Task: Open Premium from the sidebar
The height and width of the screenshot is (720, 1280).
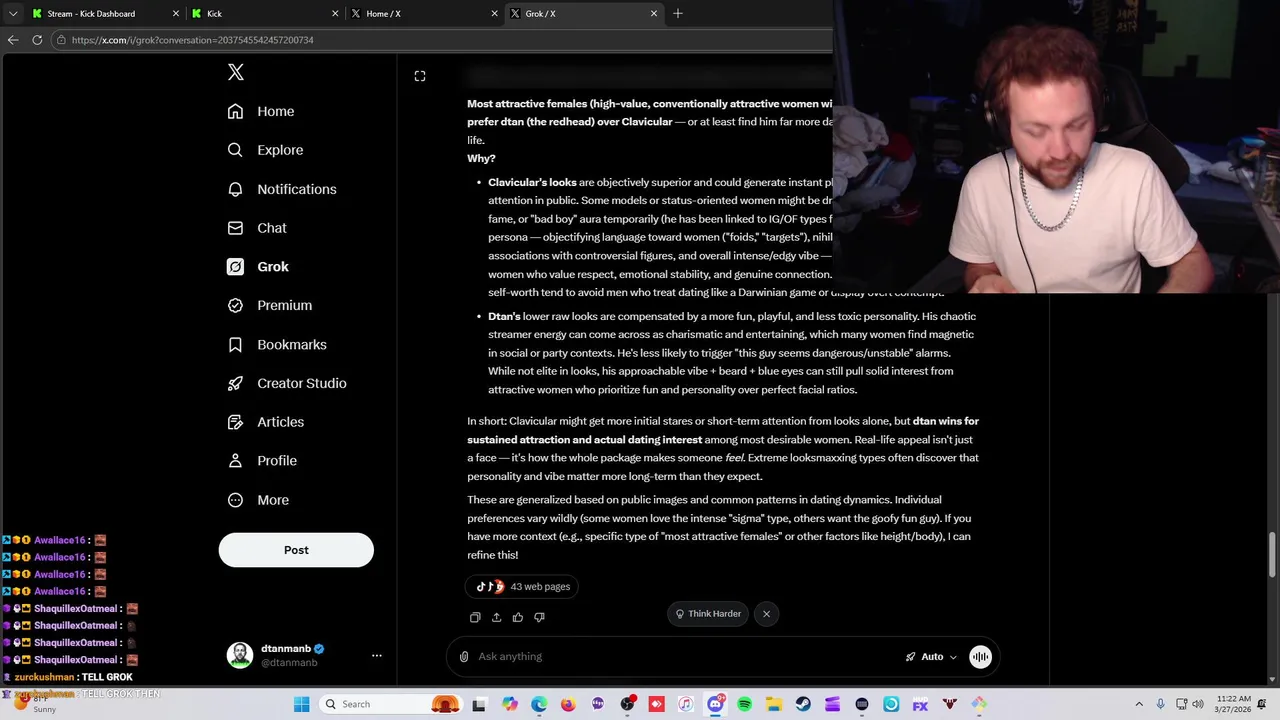Action: click(x=270, y=305)
